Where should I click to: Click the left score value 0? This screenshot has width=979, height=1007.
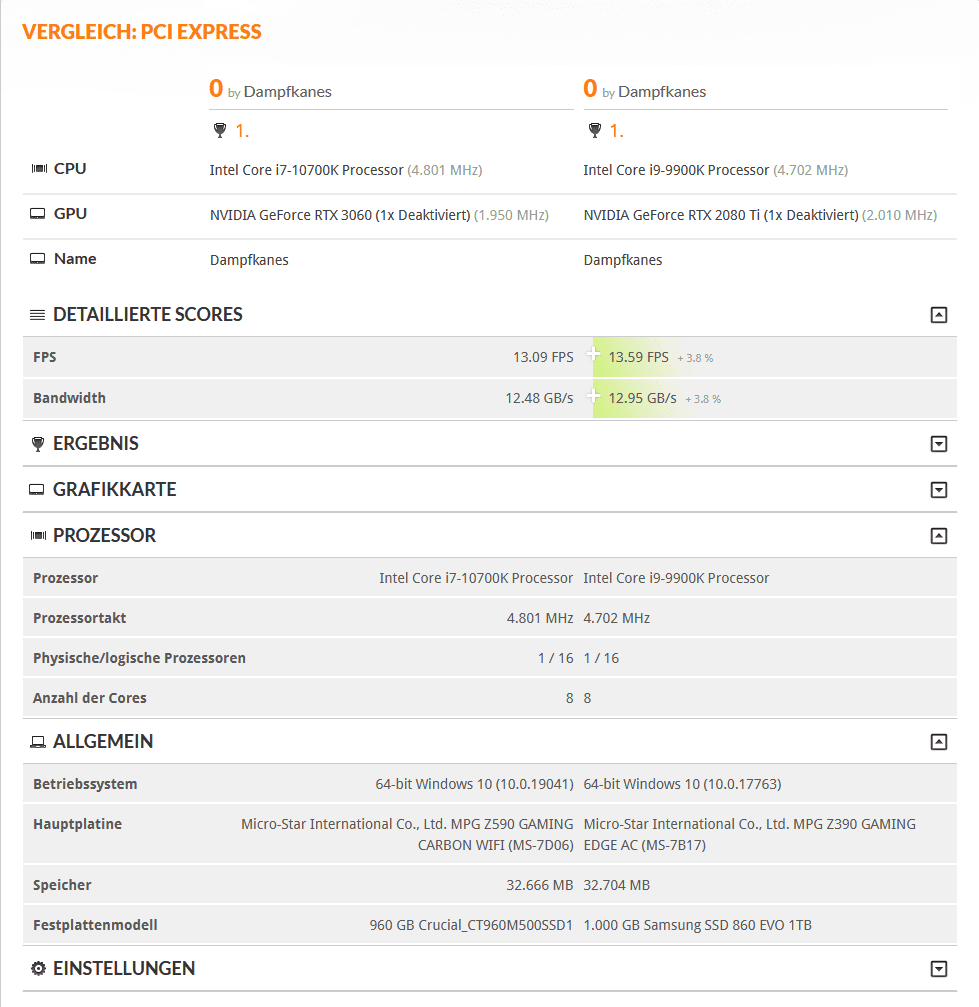[x=216, y=89]
